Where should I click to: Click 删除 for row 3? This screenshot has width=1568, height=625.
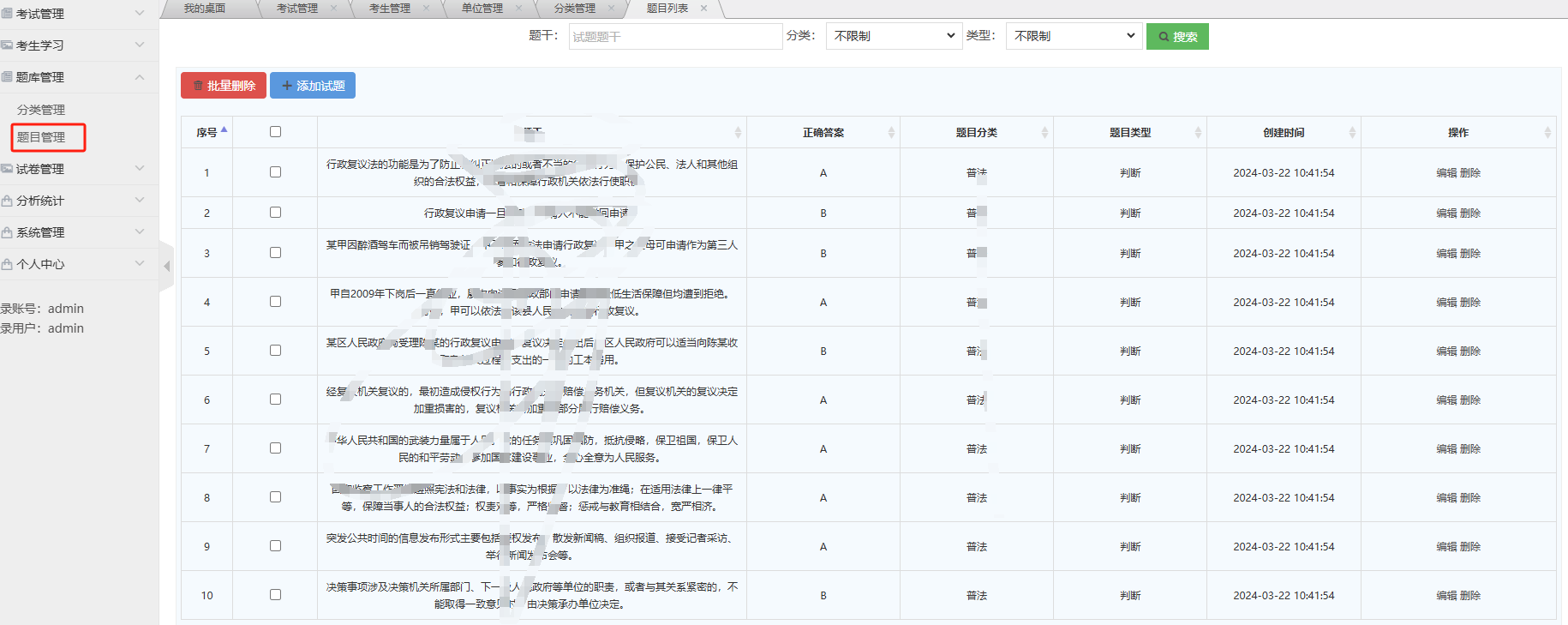(1470, 253)
